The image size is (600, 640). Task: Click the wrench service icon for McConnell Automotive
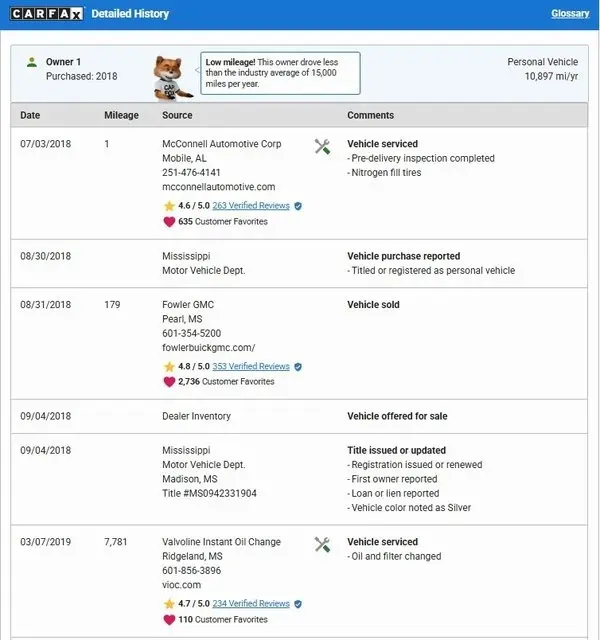(x=322, y=147)
